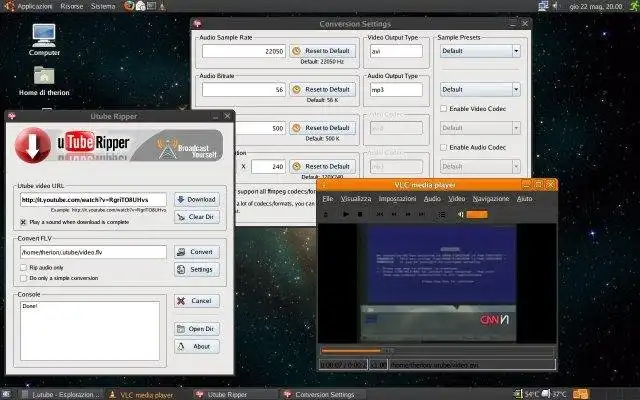Open the terminal launcher in the top panel
The image size is (640, 400).
(x=151, y=6)
